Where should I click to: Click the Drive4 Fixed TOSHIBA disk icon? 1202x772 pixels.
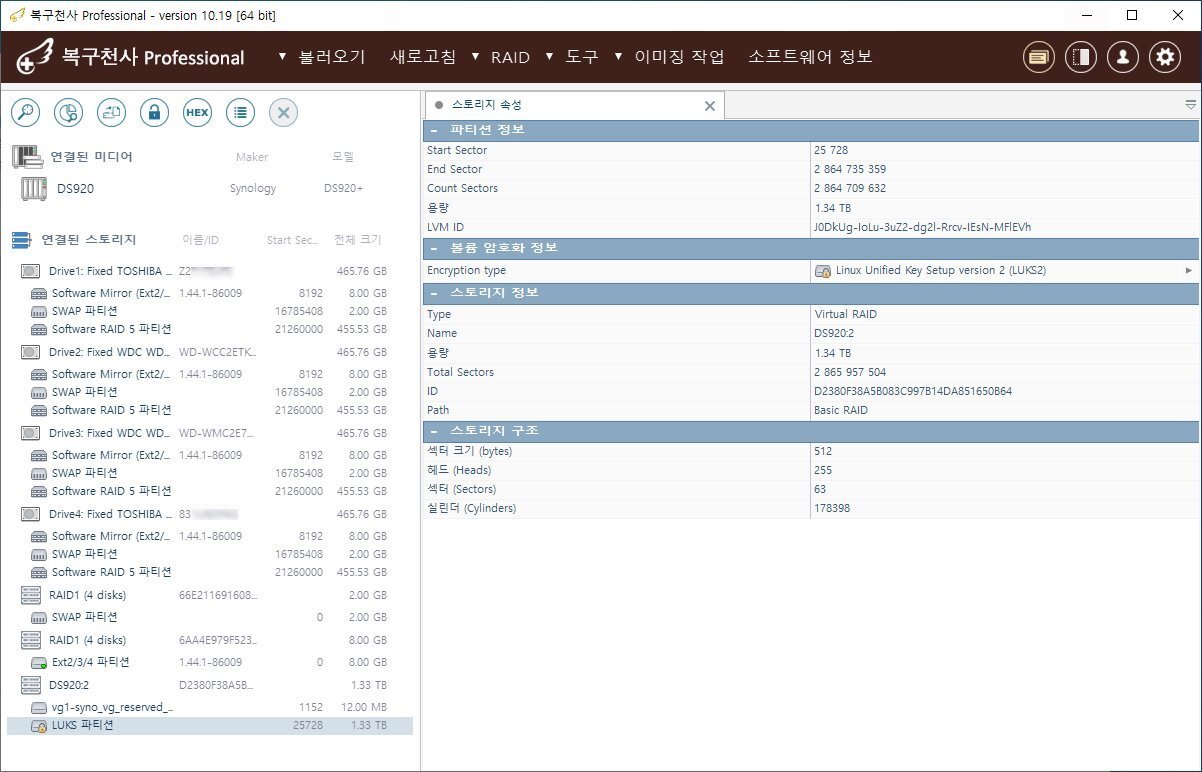pos(31,514)
